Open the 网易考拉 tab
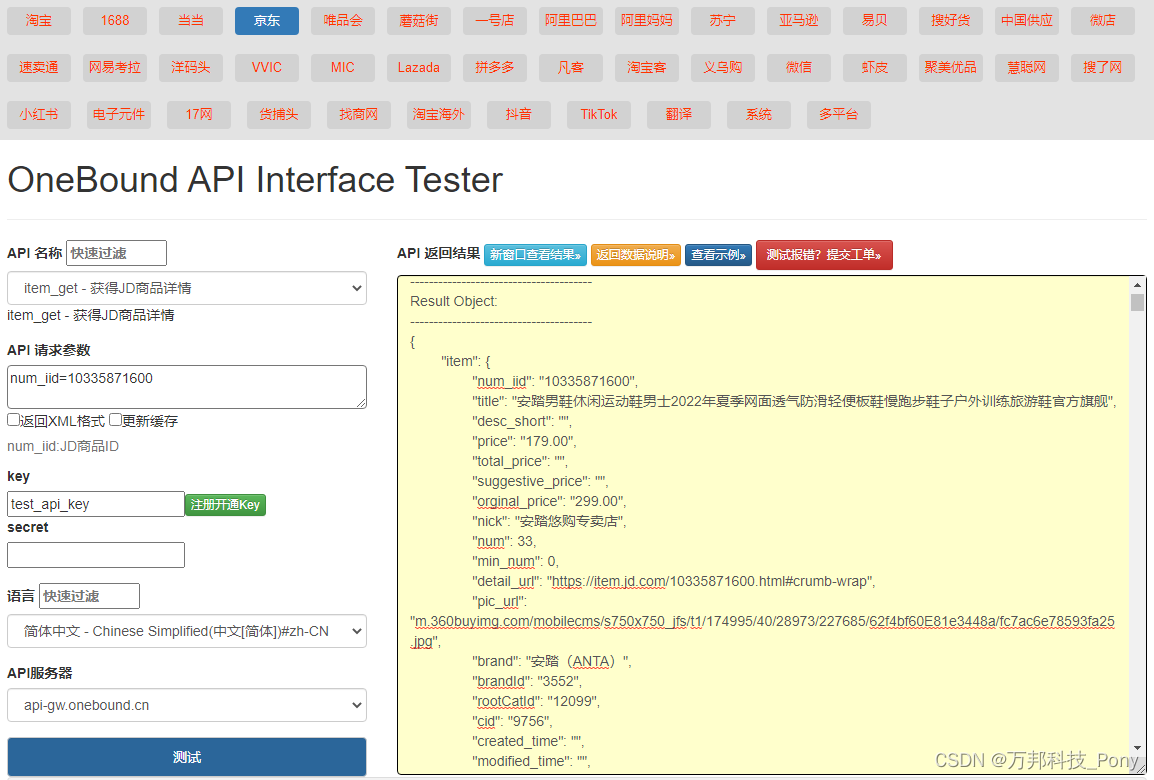Image resolution: width=1154 pixels, height=780 pixels. (115, 68)
